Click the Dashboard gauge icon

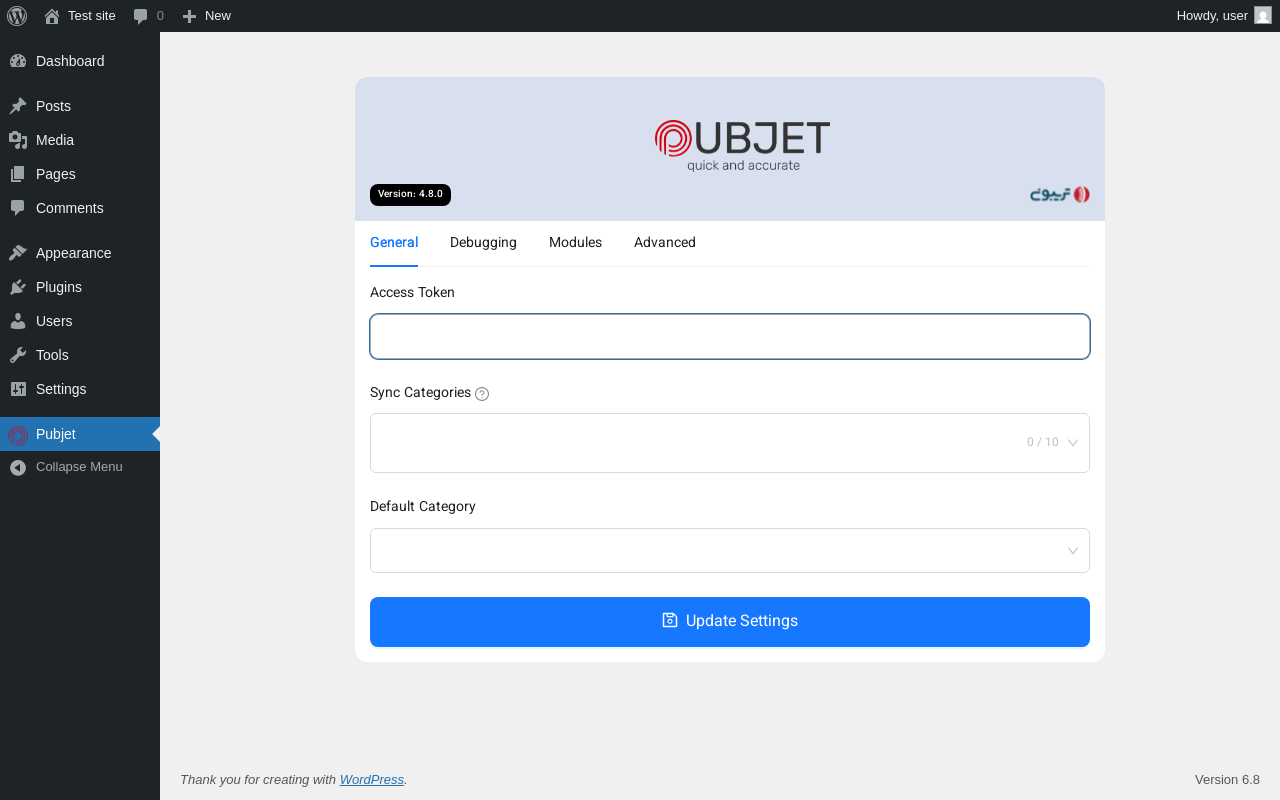click(18, 61)
